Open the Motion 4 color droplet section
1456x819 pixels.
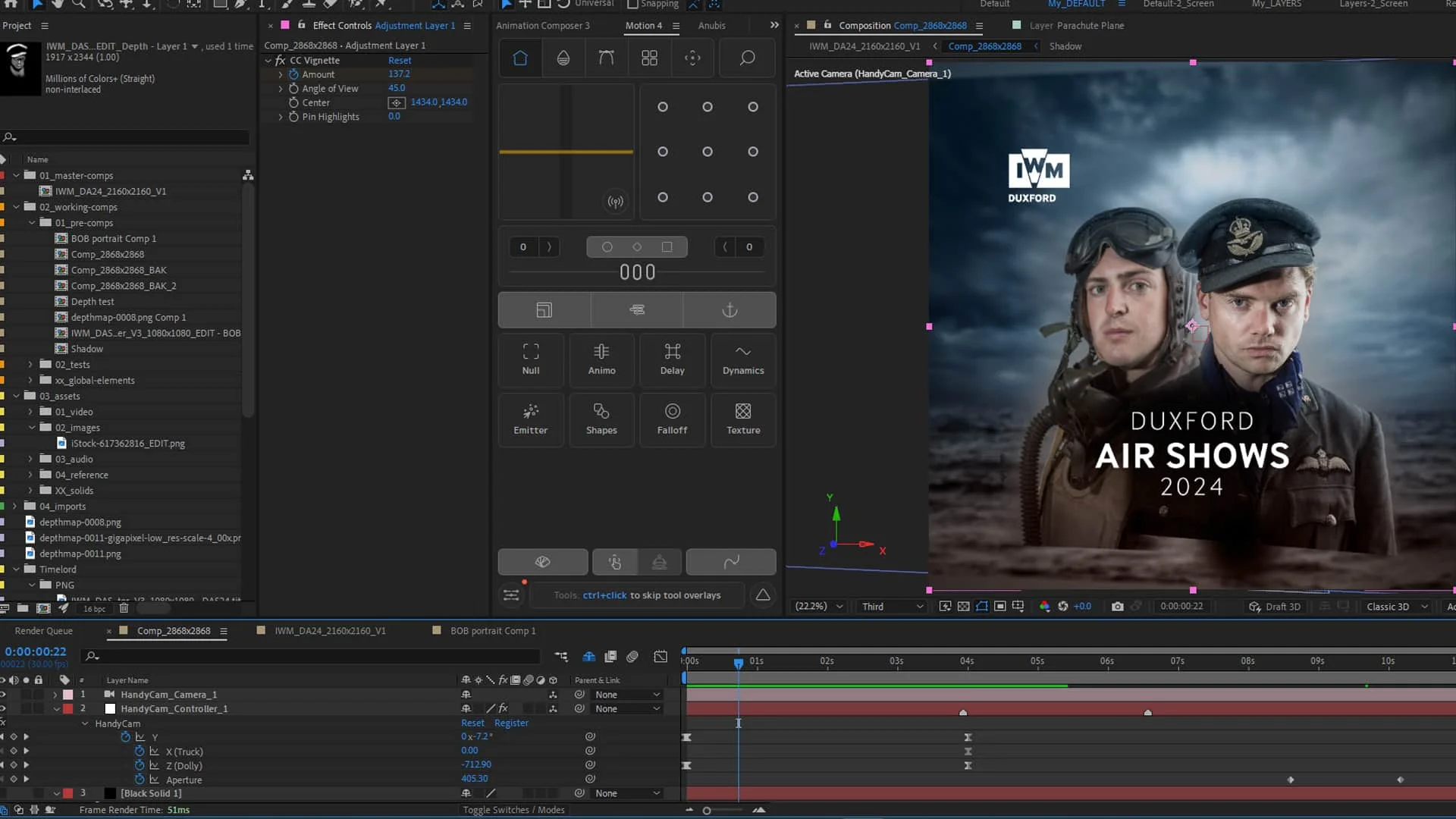pos(563,58)
